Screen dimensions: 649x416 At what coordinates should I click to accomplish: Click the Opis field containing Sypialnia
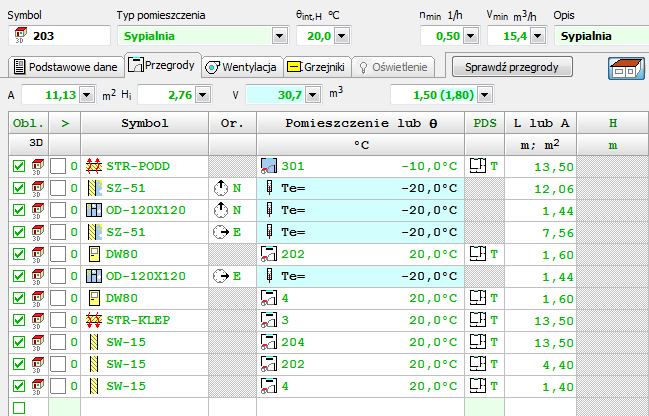point(601,36)
